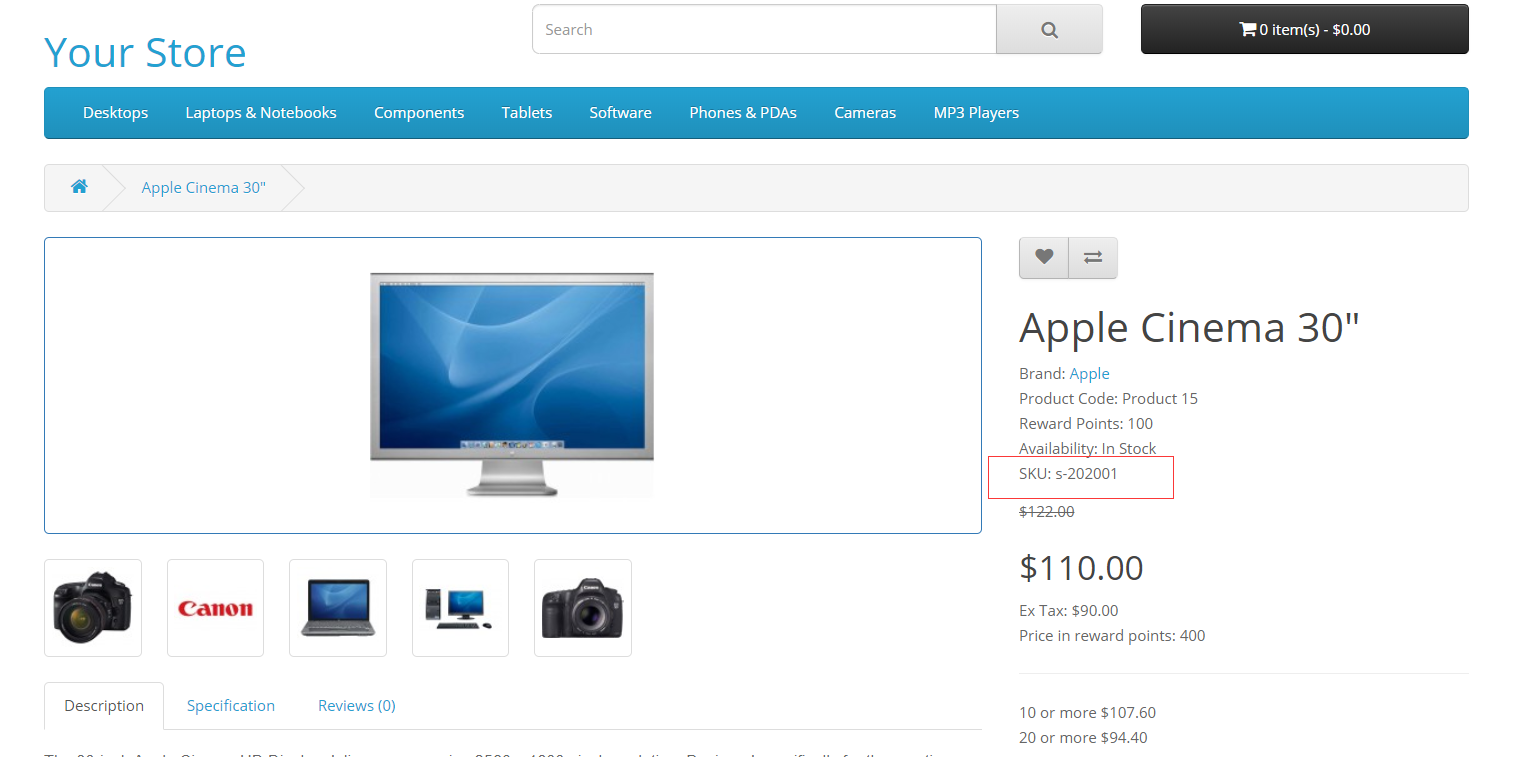Screen dimensions: 1528x757
Task: Click the search magnifier button
Action: pyautogui.click(x=1049, y=30)
